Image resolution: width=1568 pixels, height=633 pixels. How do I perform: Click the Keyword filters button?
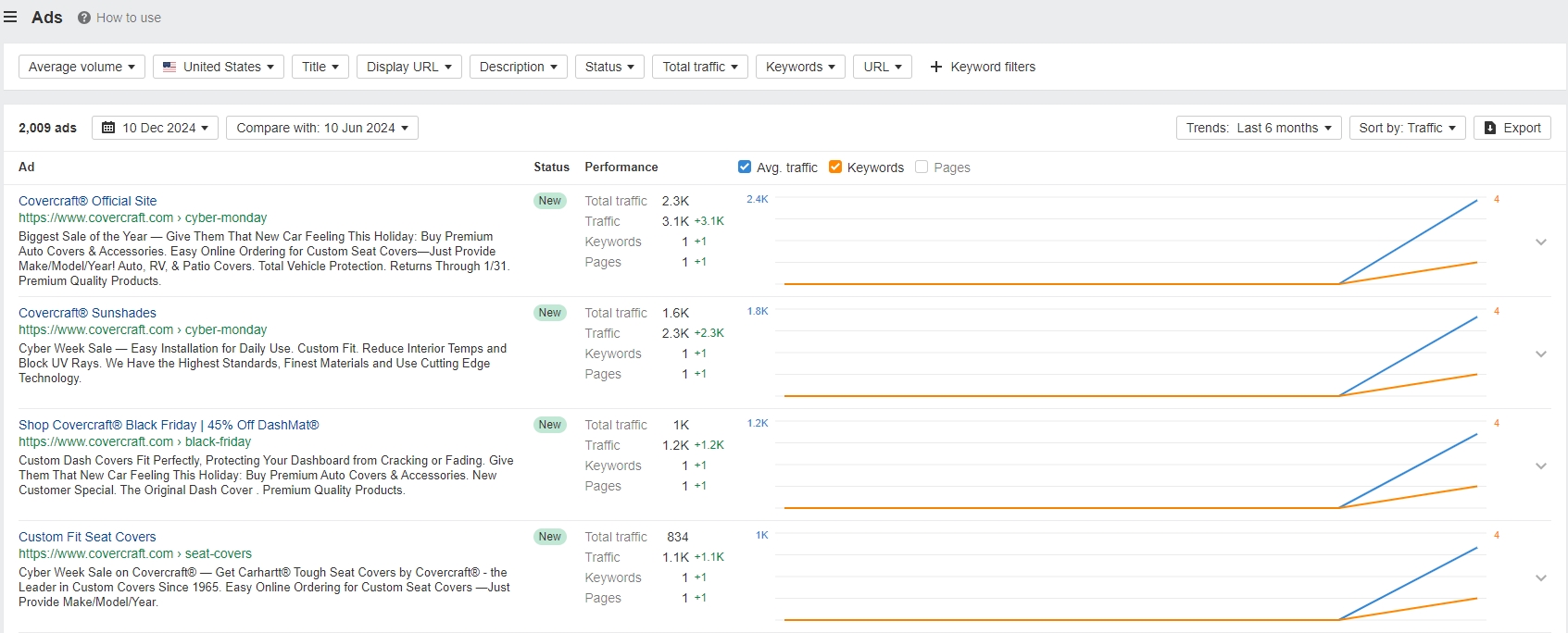pos(983,67)
